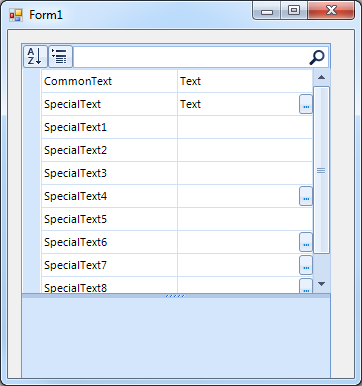The width and height of the screenshot is (362, 386).
Task: Open the SpecialText7 ellipsis editor button
Action: click(x=306, y=265)
